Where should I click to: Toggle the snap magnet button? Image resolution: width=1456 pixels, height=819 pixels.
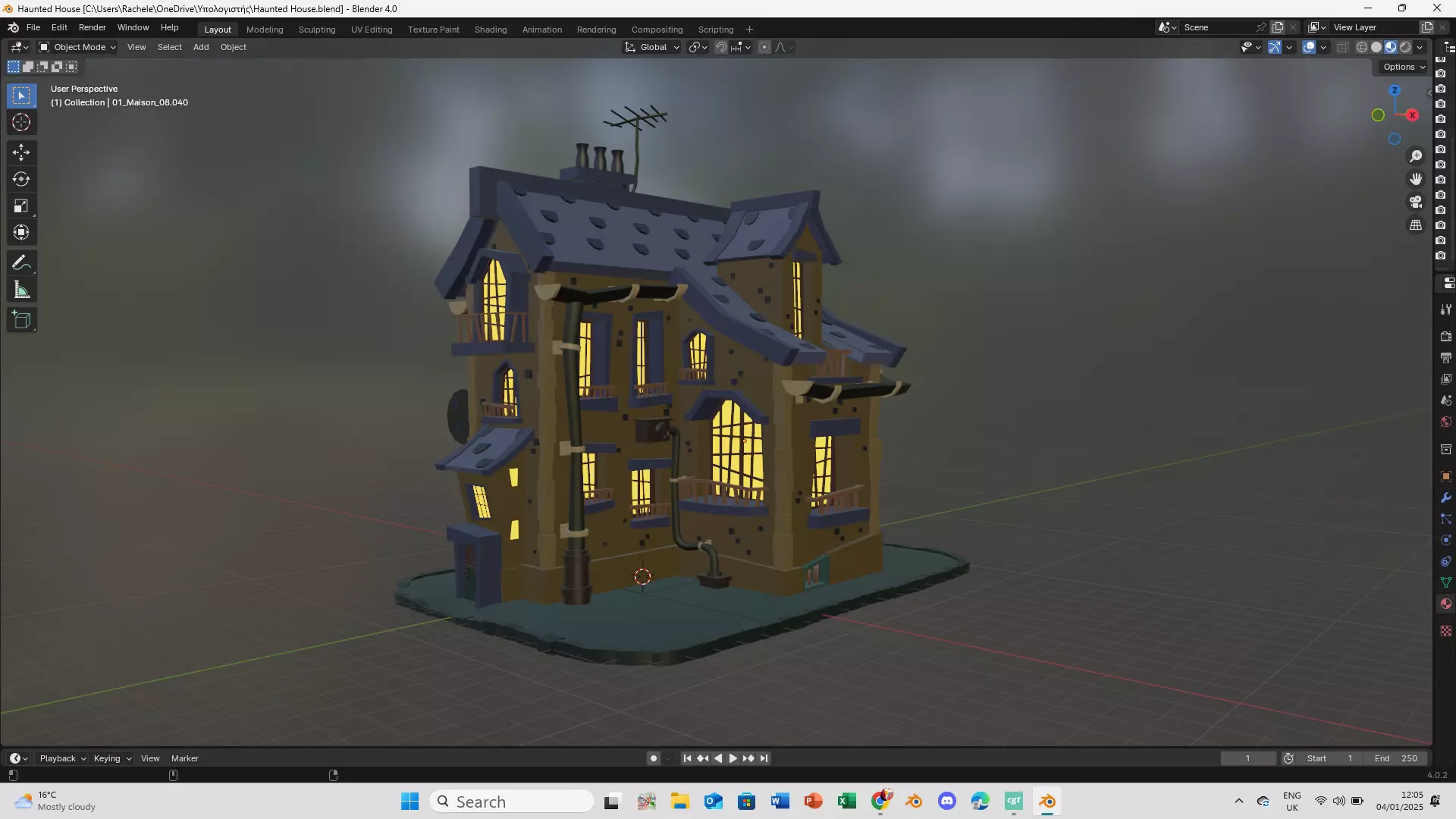point(721,47)
